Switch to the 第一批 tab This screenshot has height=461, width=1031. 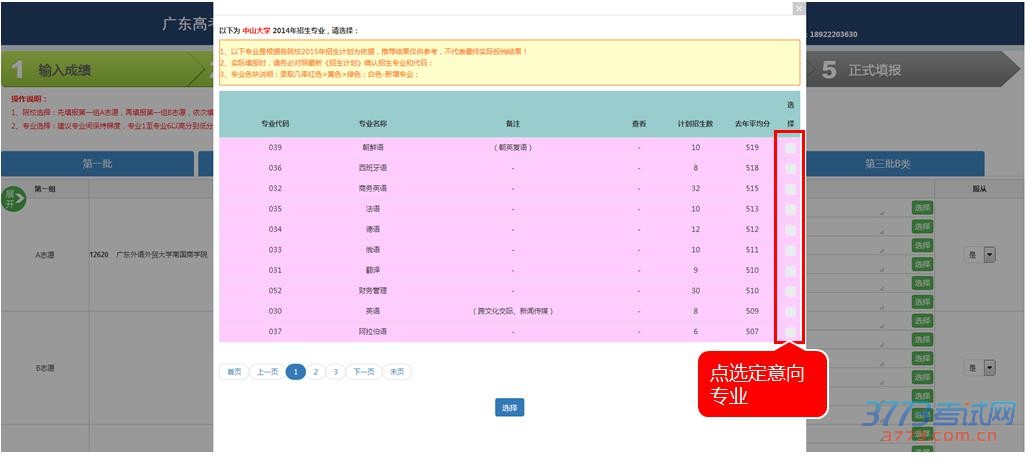point(97,164)
